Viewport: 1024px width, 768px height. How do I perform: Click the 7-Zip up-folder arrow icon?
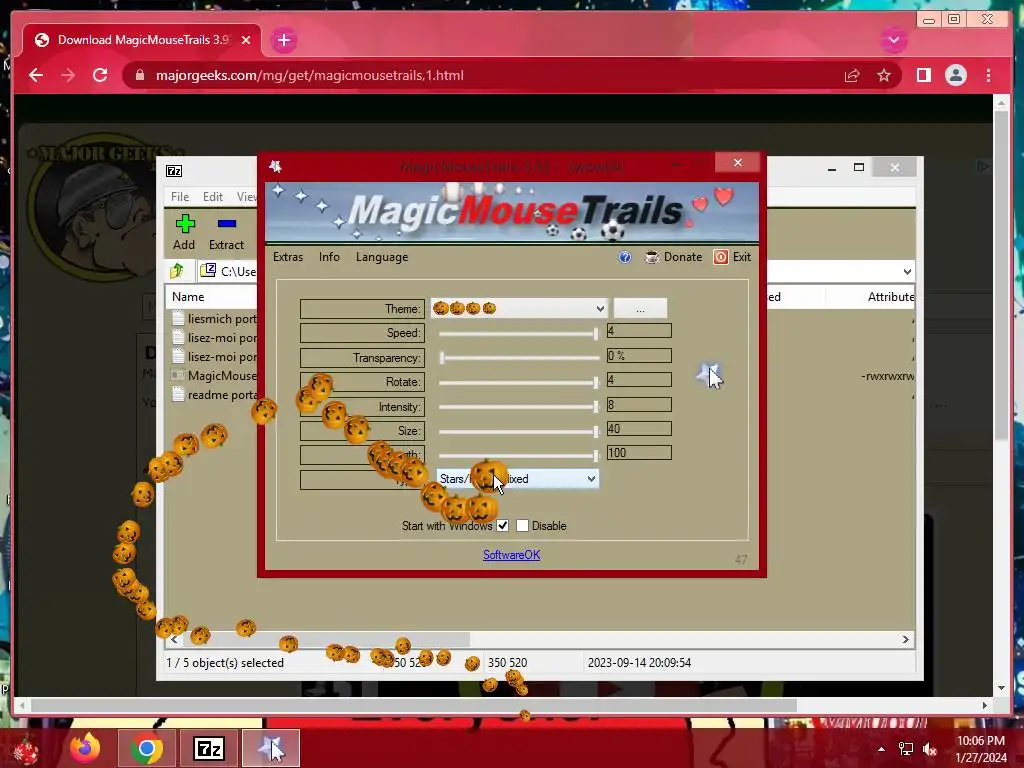click(177, 270)
